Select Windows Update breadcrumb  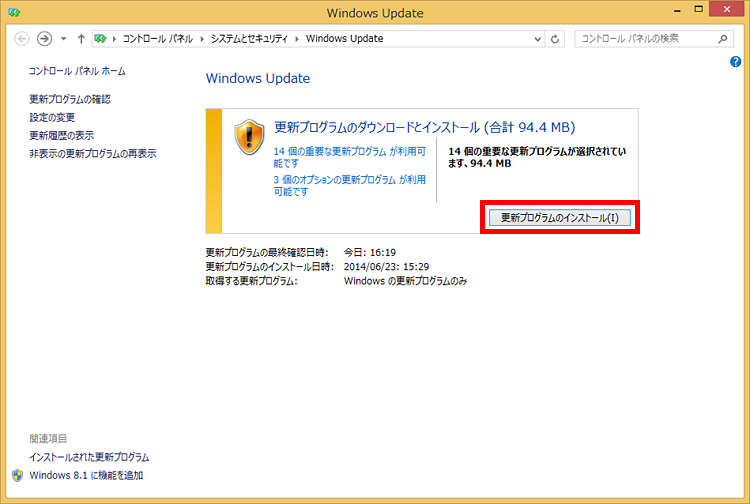click(344, 39)
